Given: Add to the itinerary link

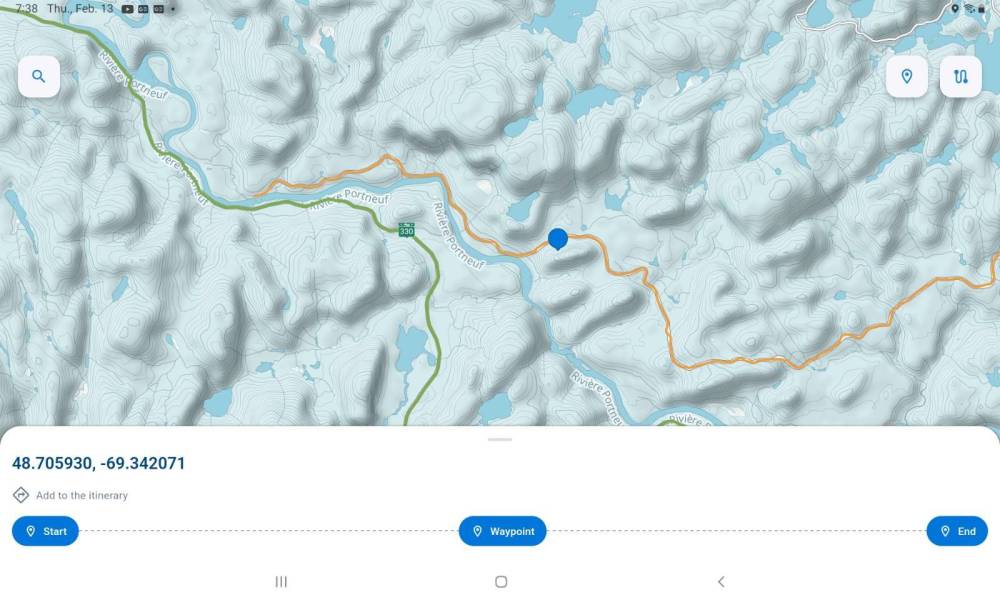Looking at the screenshot, I should [x=82, y=495].
